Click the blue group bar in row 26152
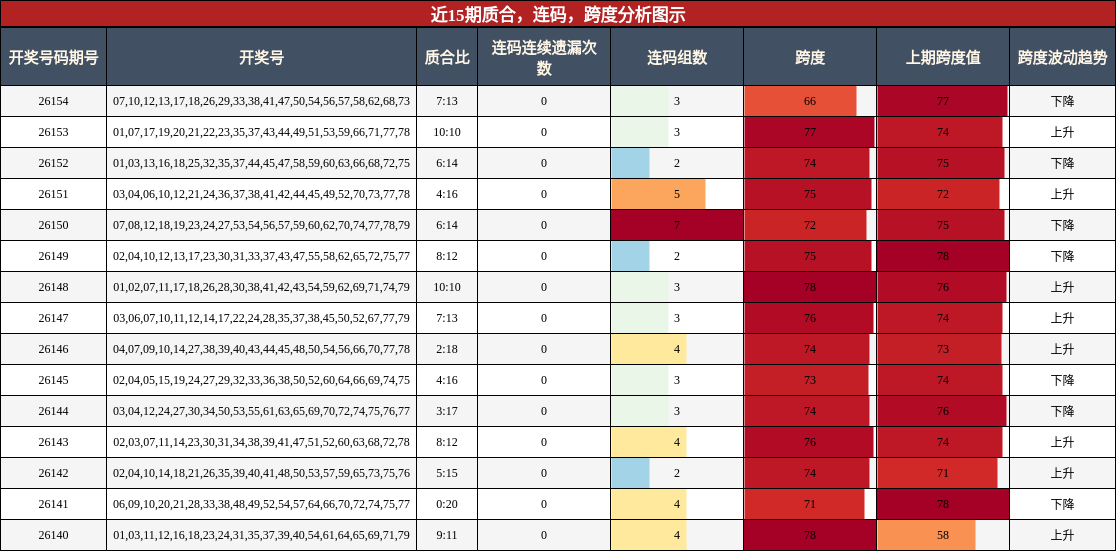Image resolution: width=1116 pixels, height=551 pixels. pos(631,163)
